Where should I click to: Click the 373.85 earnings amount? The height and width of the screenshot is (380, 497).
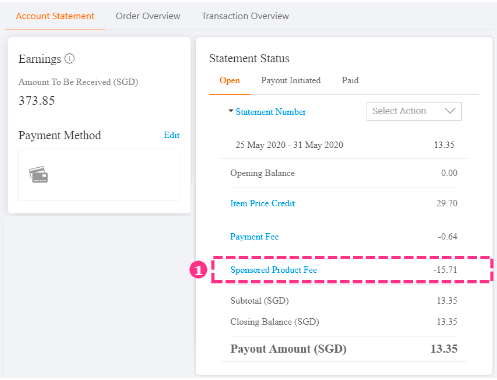tap(37, 101)
